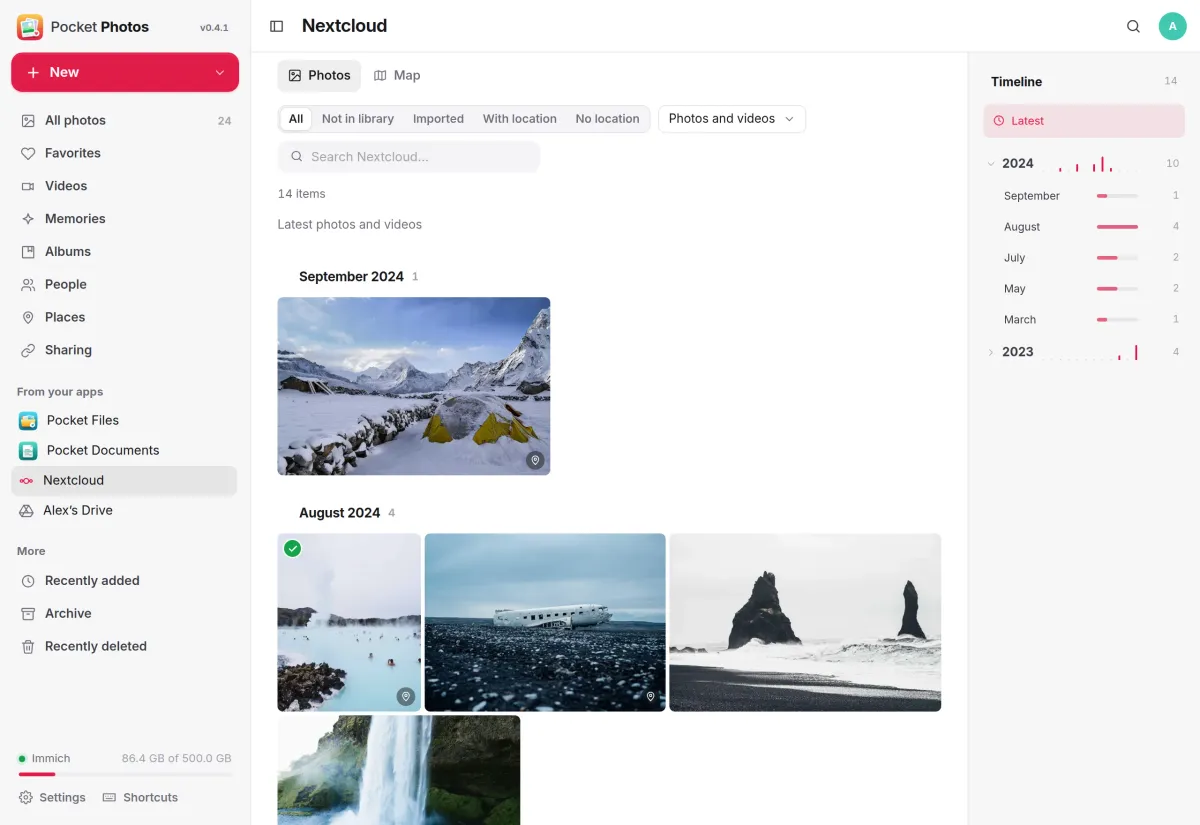Click the "14 items" count text

[301, 194]
